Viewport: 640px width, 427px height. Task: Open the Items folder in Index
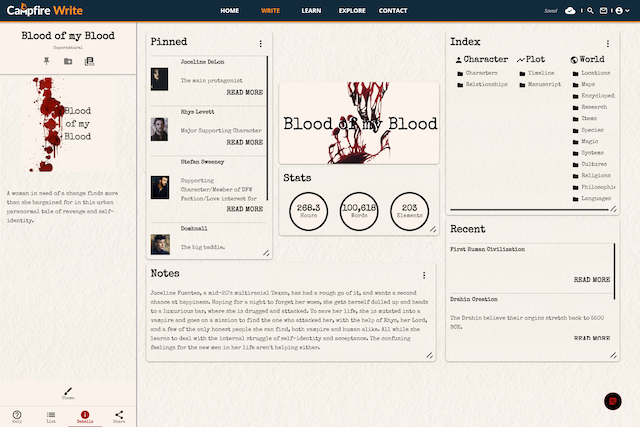pos(584,119)
